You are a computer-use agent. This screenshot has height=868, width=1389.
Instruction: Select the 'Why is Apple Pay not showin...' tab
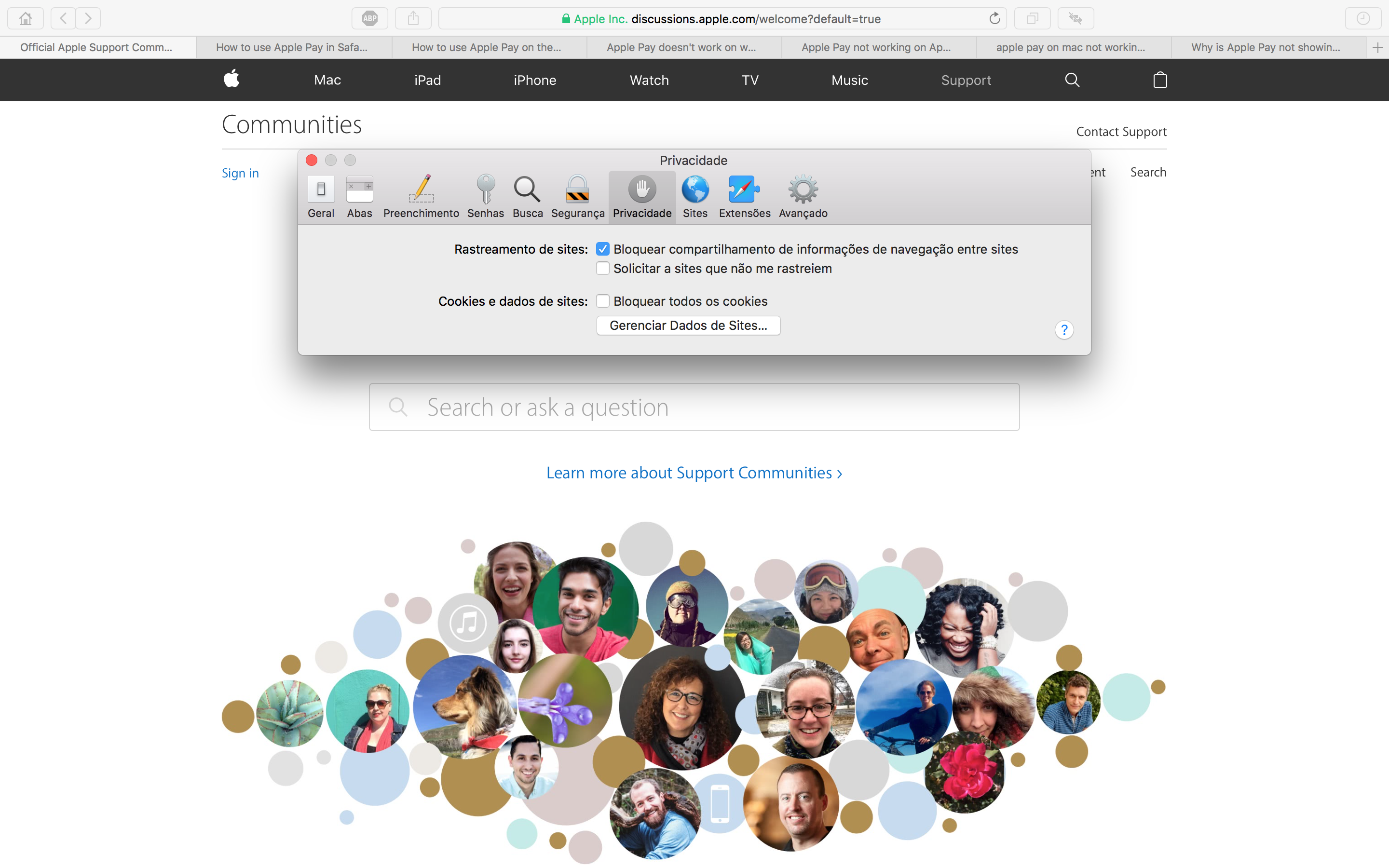point(1265,48)
